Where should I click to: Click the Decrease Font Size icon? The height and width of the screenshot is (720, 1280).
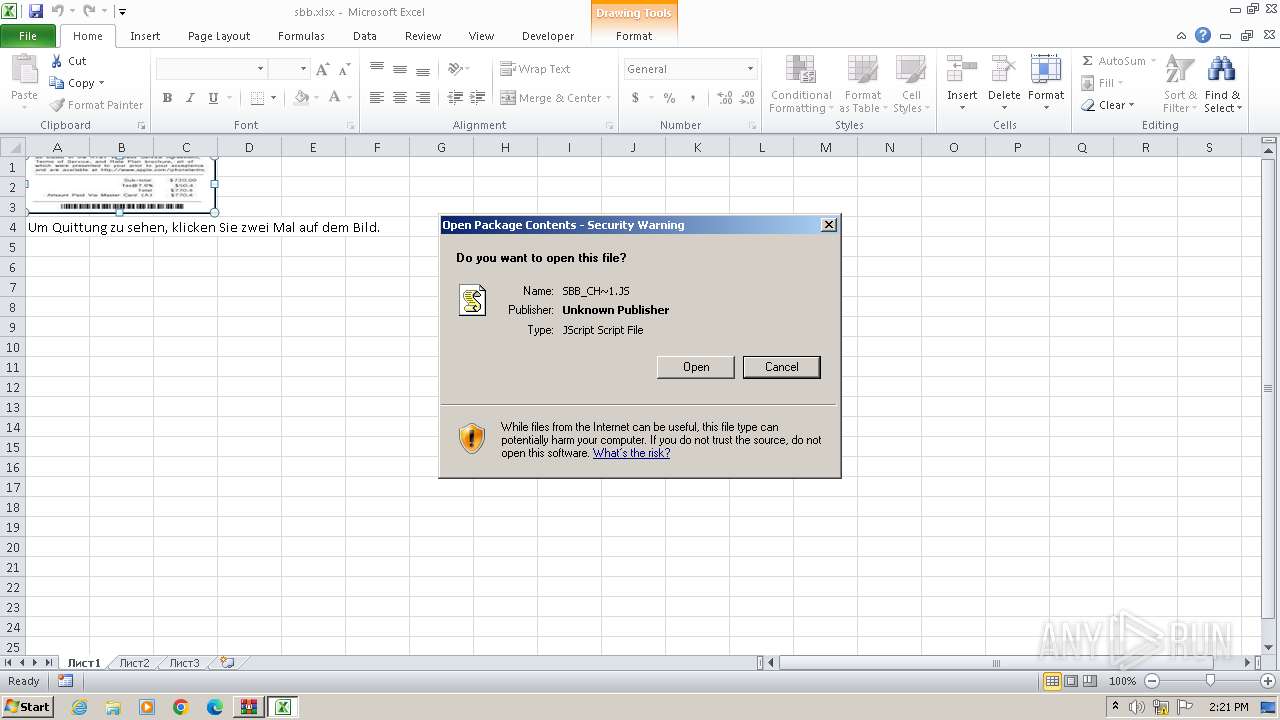(345, 69)
